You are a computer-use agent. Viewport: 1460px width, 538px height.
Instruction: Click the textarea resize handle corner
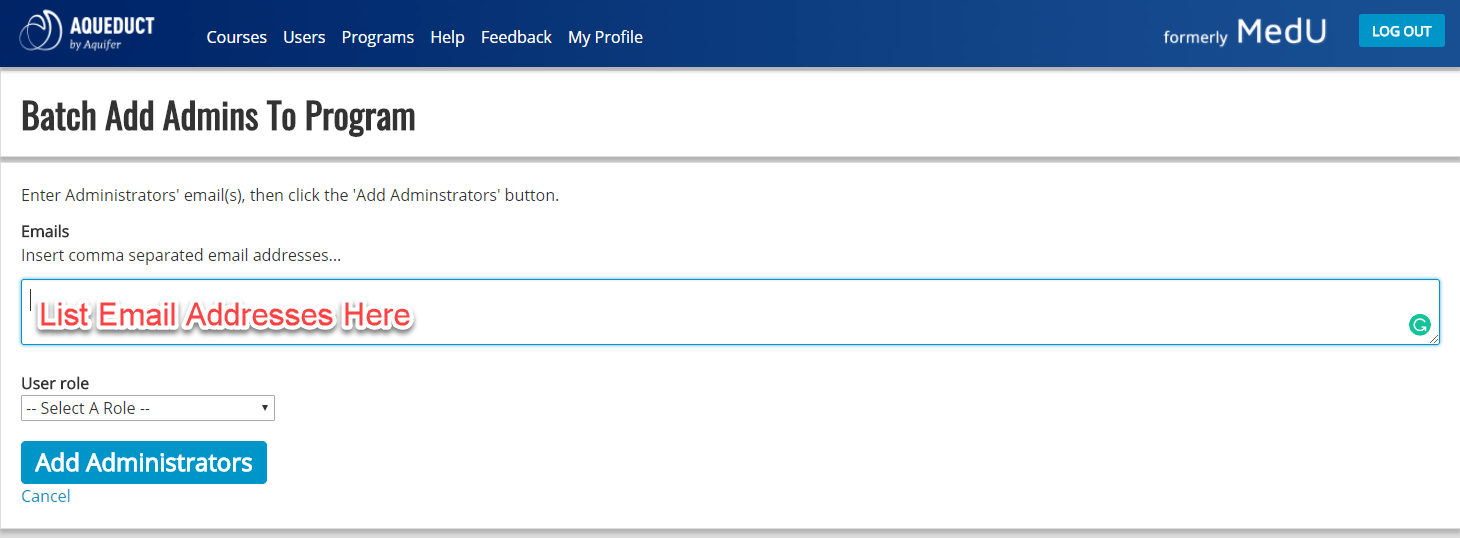1434,339
